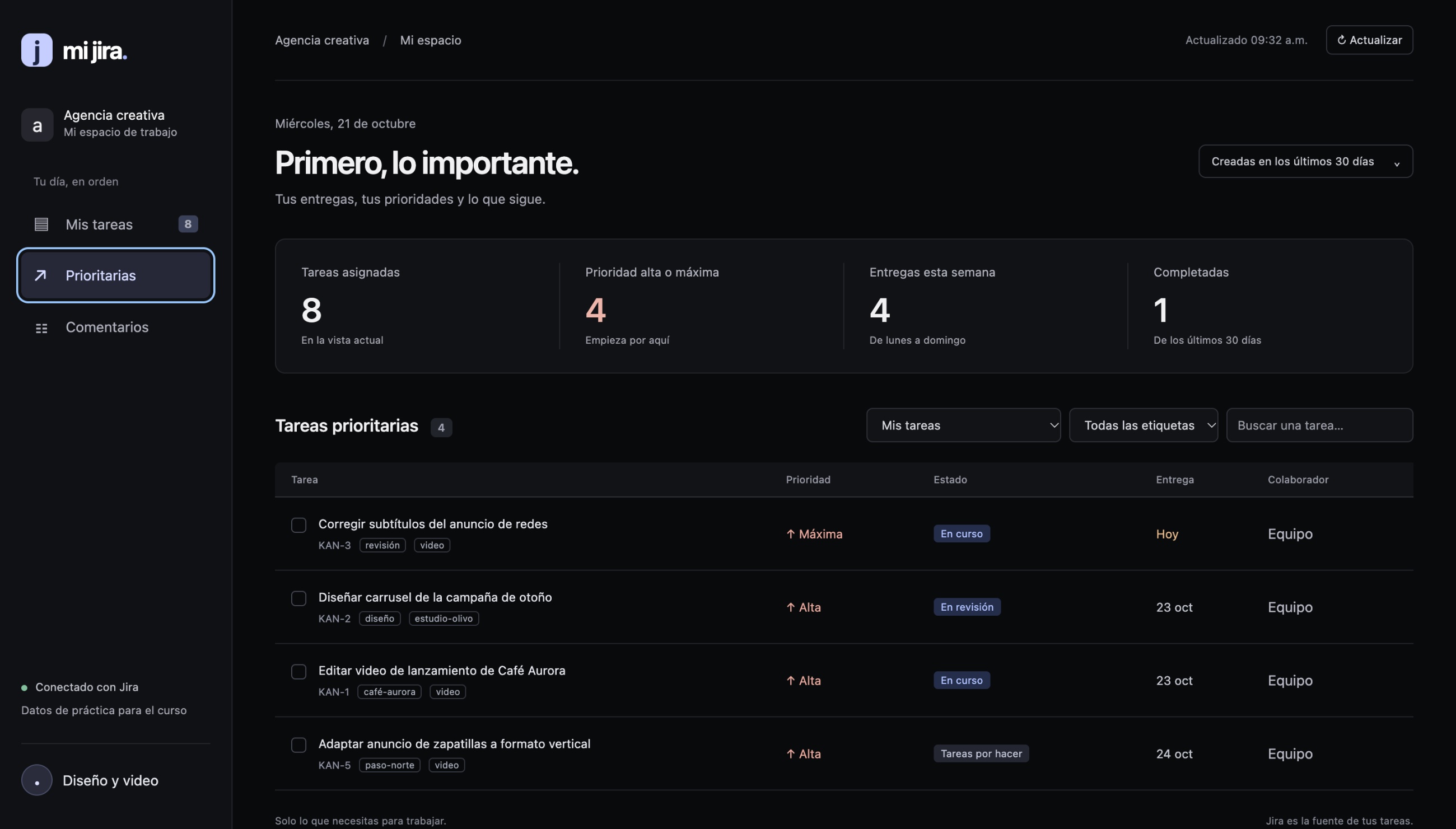This screenshot has height=829, width=1456.
Task: Click the KAN-5 issue key
Action: point(334,766)
